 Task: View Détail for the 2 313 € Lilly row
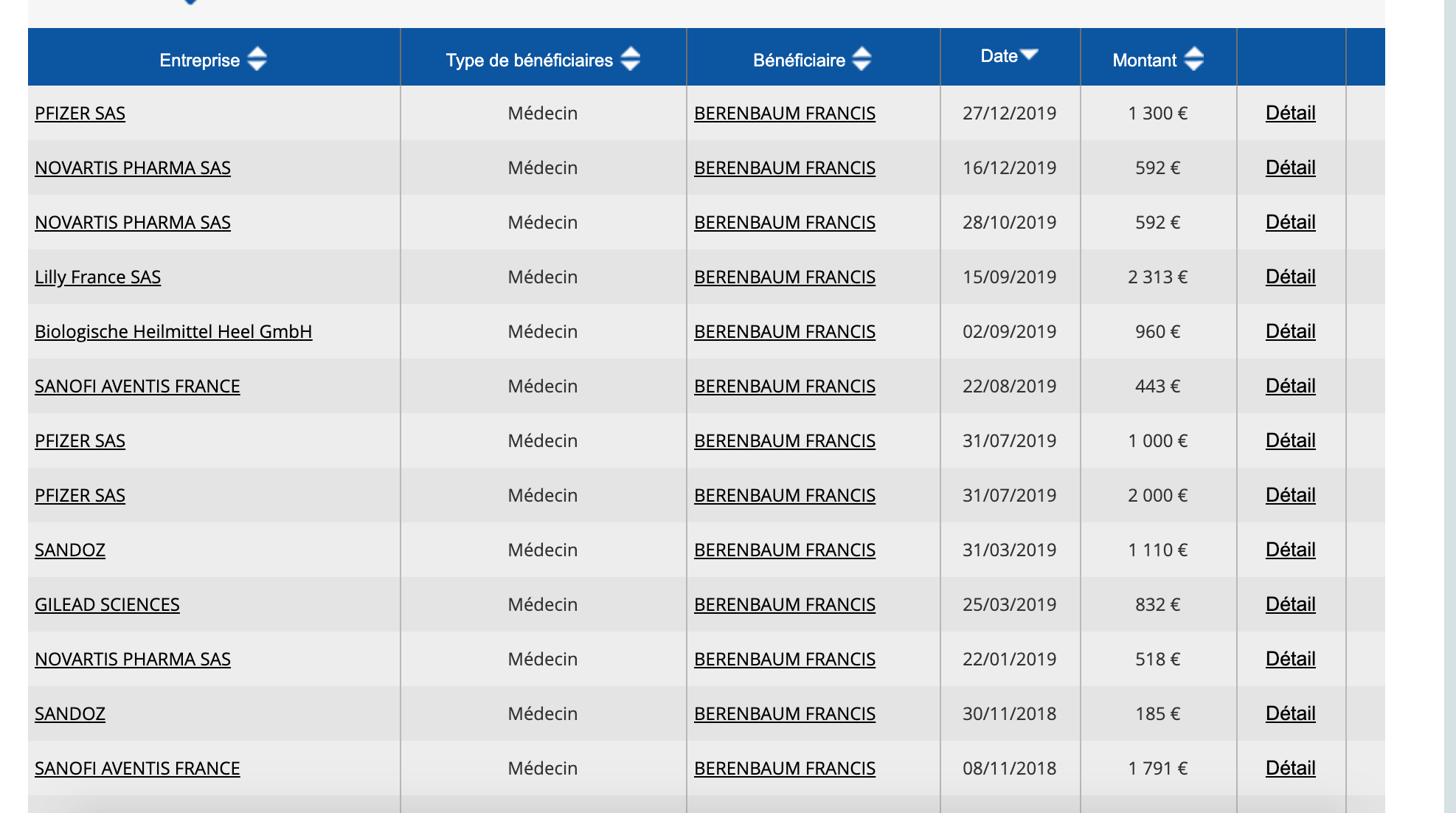point(1290,277)
